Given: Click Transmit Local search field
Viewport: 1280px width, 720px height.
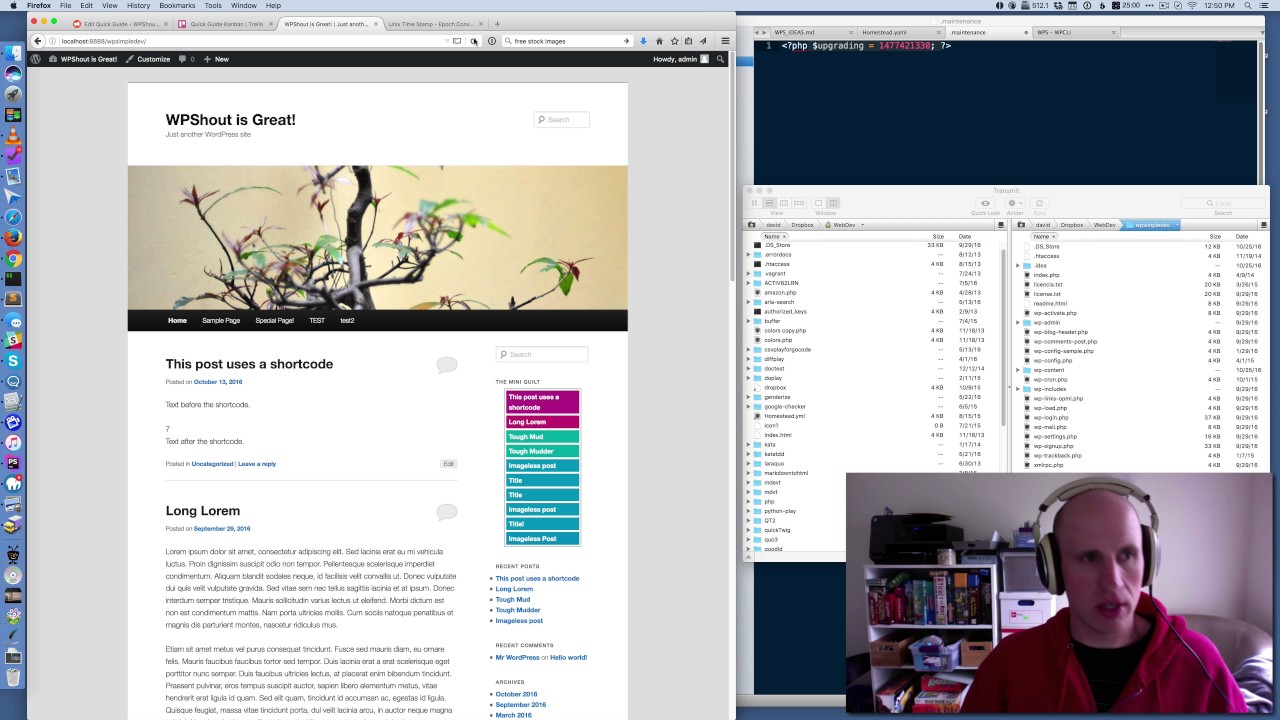Looking at the screenshot, I should click(1222, 203).
